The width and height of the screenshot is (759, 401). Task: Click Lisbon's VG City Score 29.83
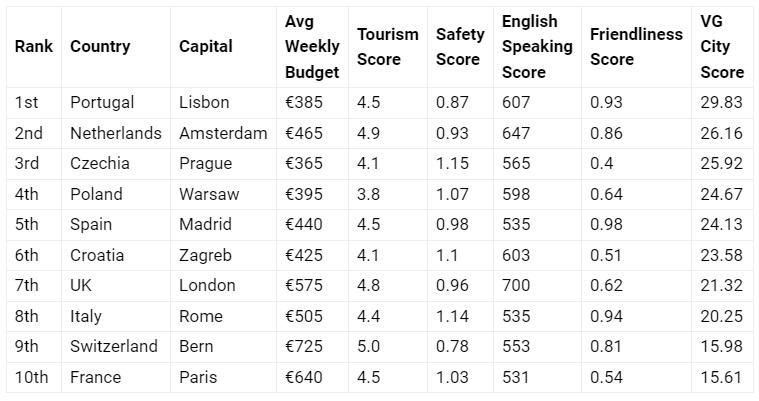(721, 102)
